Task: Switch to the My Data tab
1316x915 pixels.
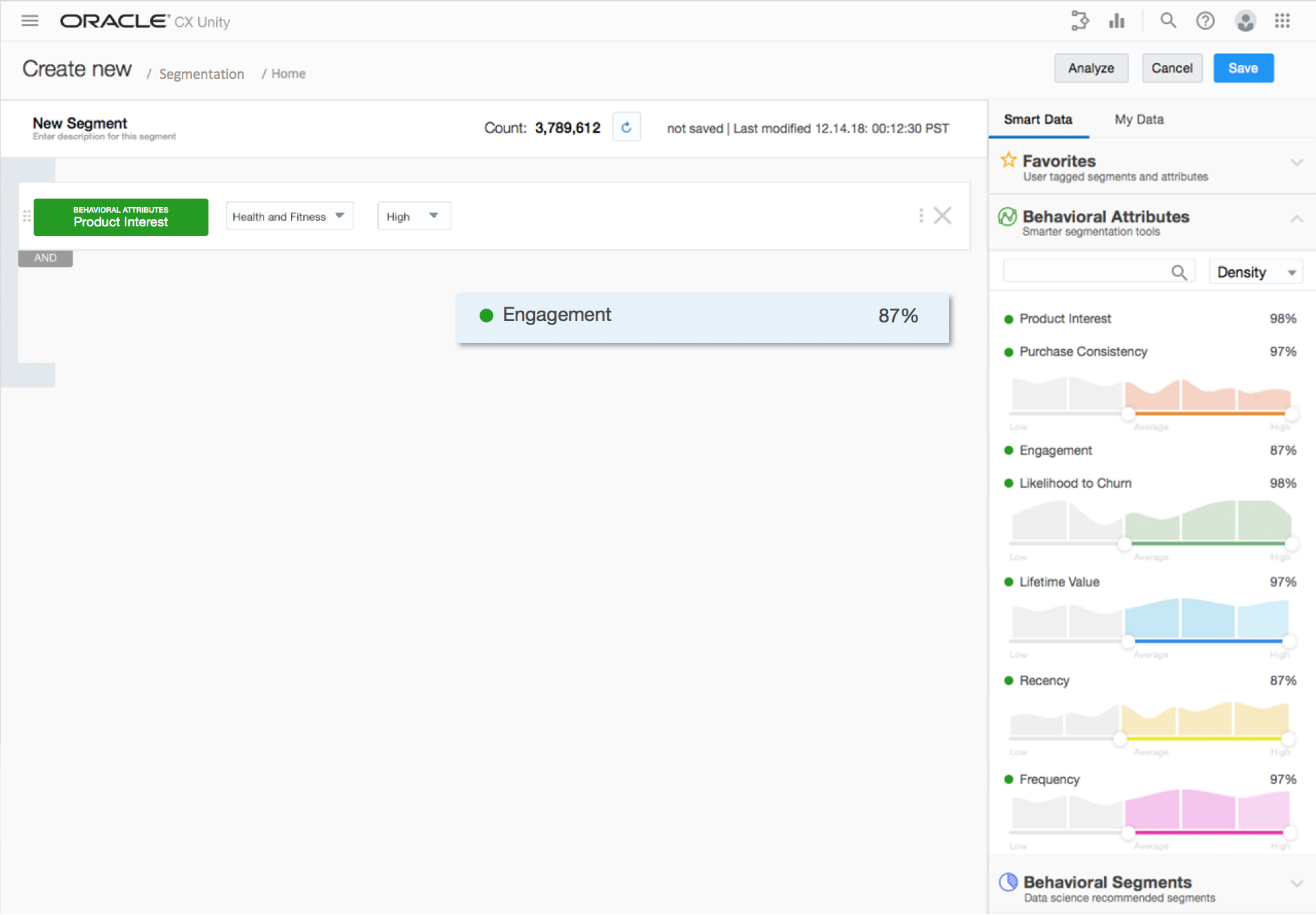Action: coord(1139,119)
